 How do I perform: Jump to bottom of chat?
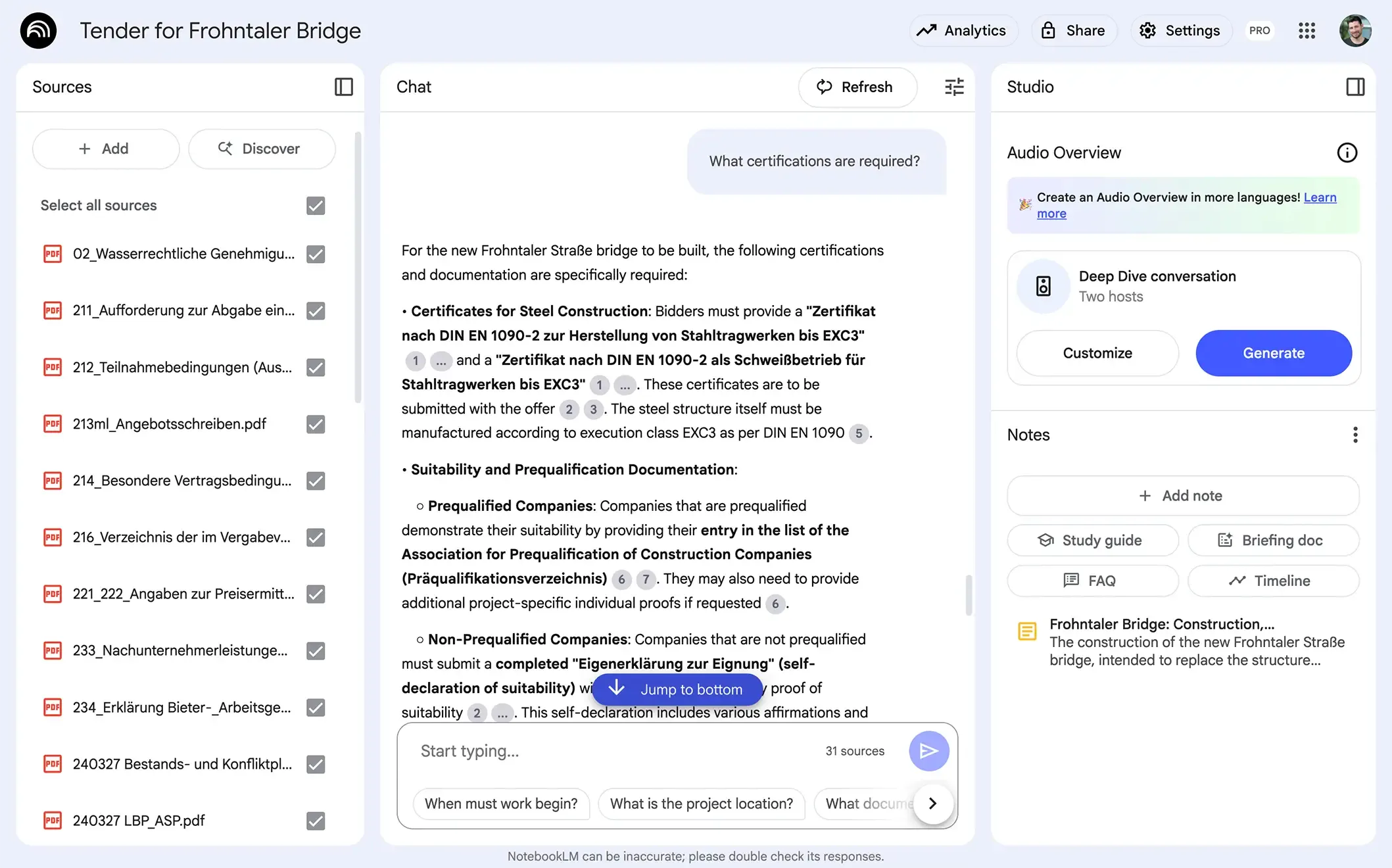click(677, 689)
